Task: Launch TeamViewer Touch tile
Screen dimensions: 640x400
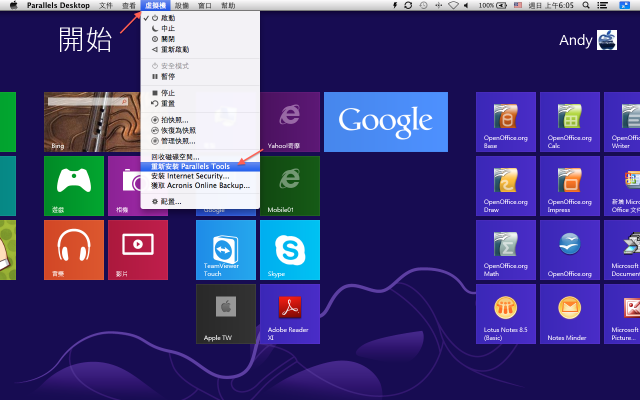Action: click(x=226, y=250)
